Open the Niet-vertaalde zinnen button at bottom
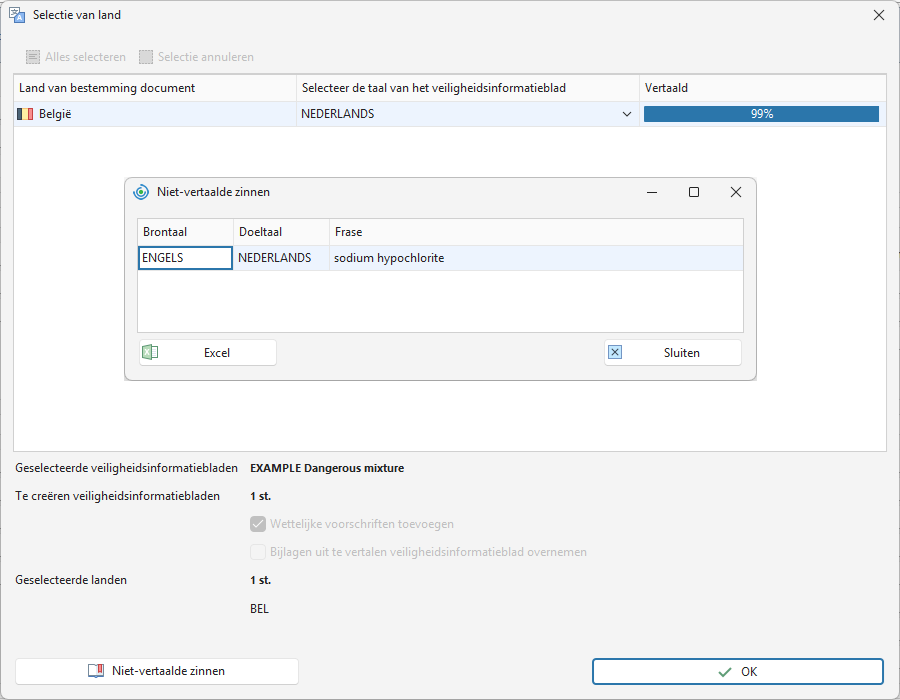Viewport: 900px width, 700px height. coord(157,671)
